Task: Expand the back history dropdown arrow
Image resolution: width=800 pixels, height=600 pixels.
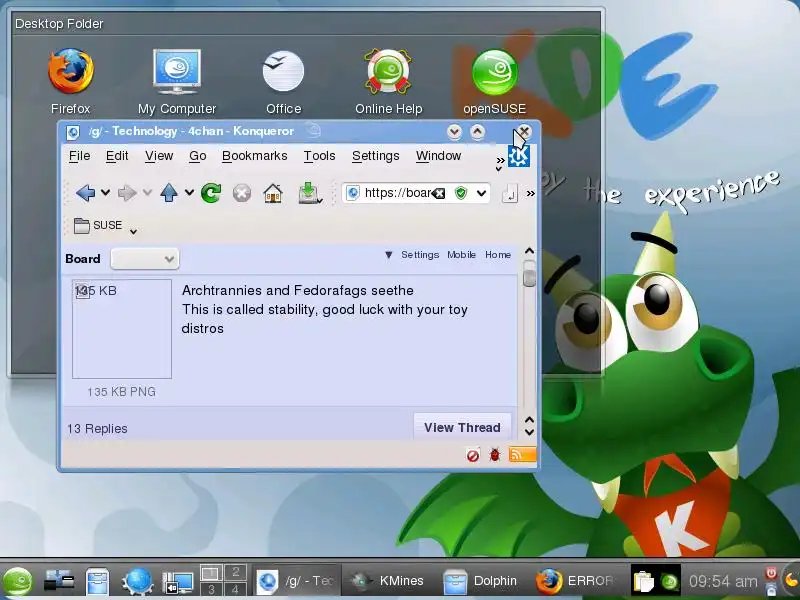Action: coord(106,193)
